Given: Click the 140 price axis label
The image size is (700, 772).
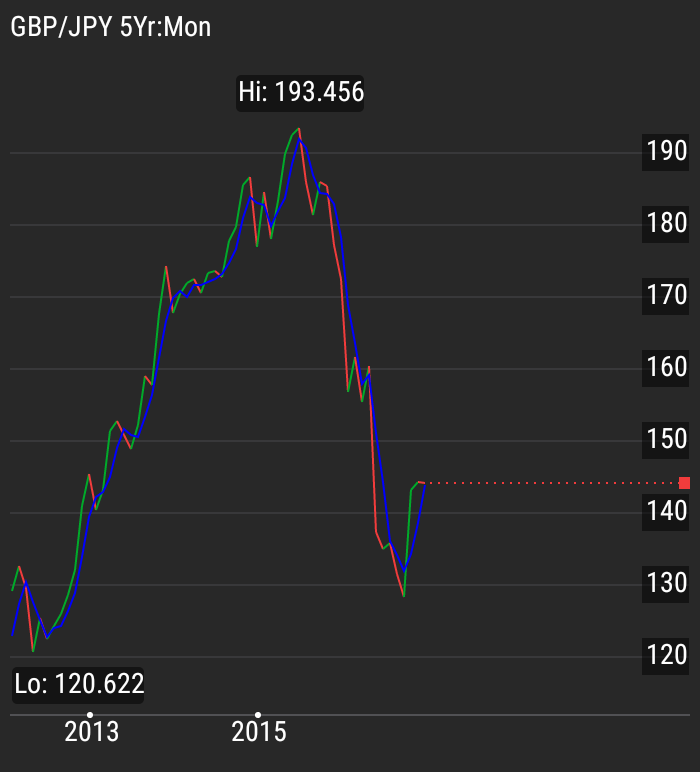Looking at the screenshot, I should tap(666, 512).
